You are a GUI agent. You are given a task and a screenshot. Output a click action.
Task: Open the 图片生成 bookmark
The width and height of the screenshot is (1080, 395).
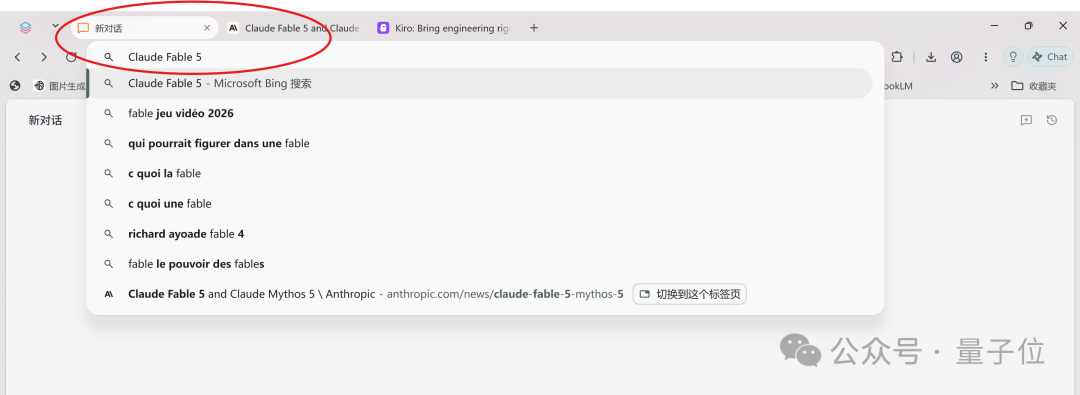59,86
